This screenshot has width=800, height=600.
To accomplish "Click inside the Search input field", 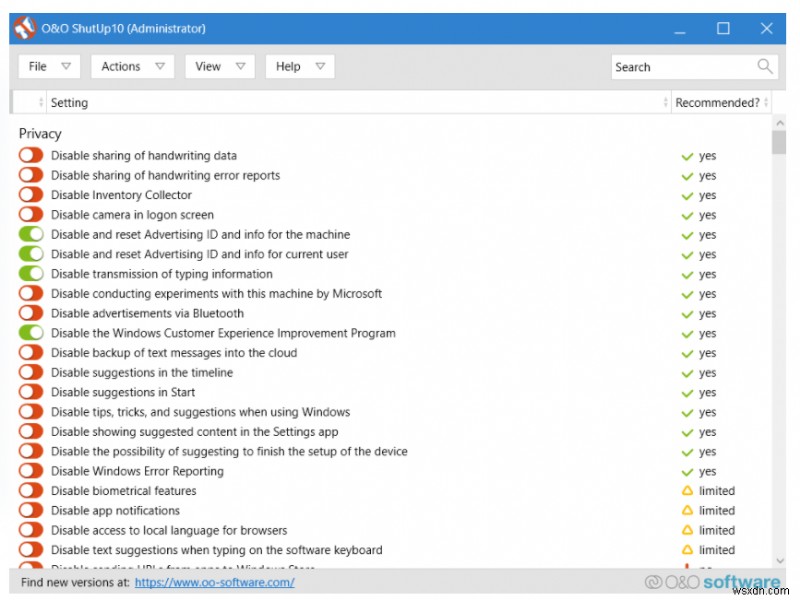I will [x=680, y=67].
